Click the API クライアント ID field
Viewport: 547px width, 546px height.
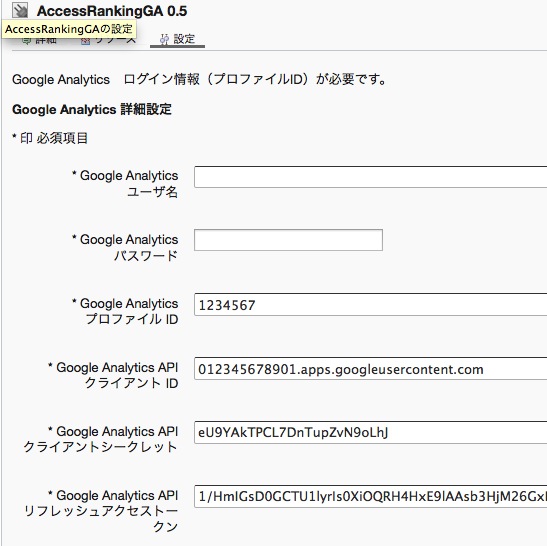pyautogui.click(x=370, y=368)
